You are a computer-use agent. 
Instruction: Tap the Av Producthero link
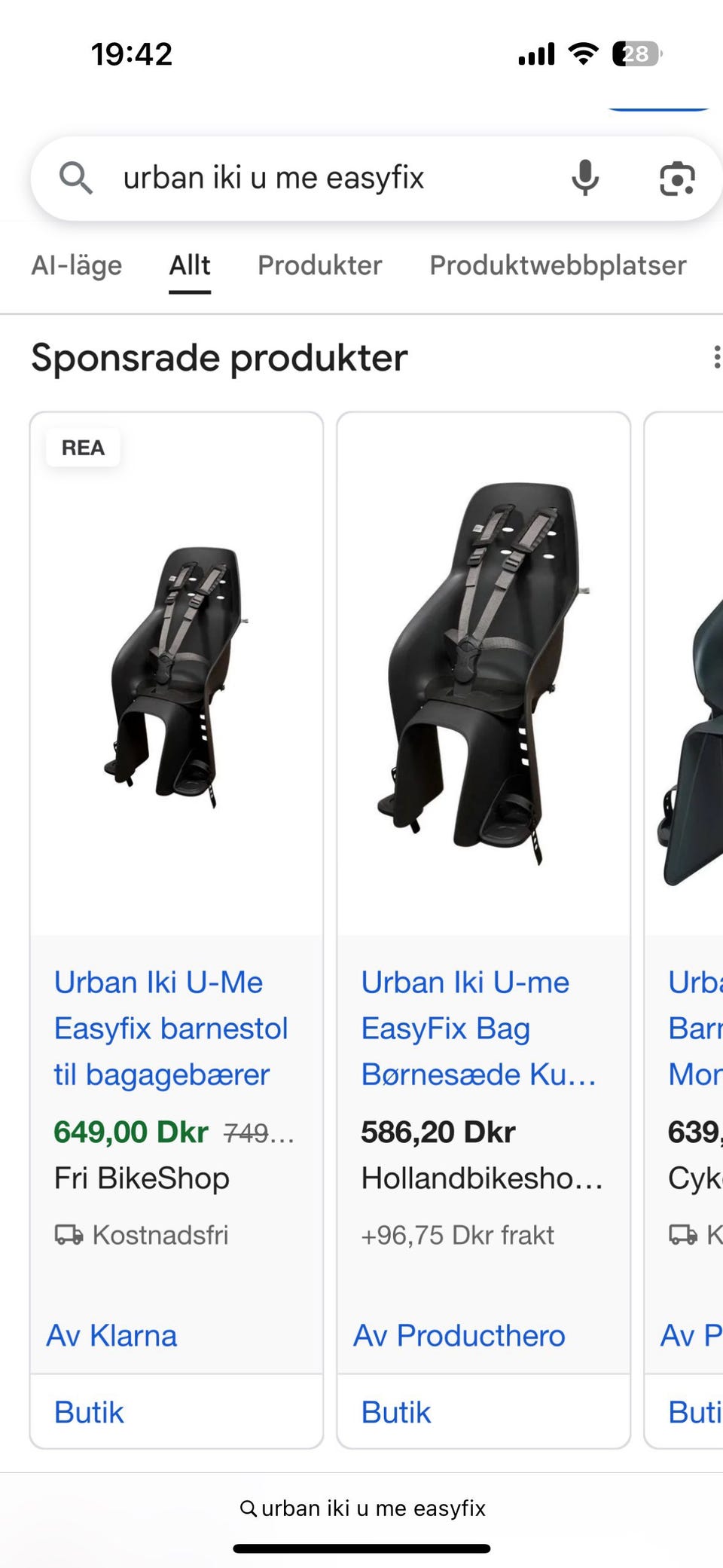click(x=459, y=1335)
